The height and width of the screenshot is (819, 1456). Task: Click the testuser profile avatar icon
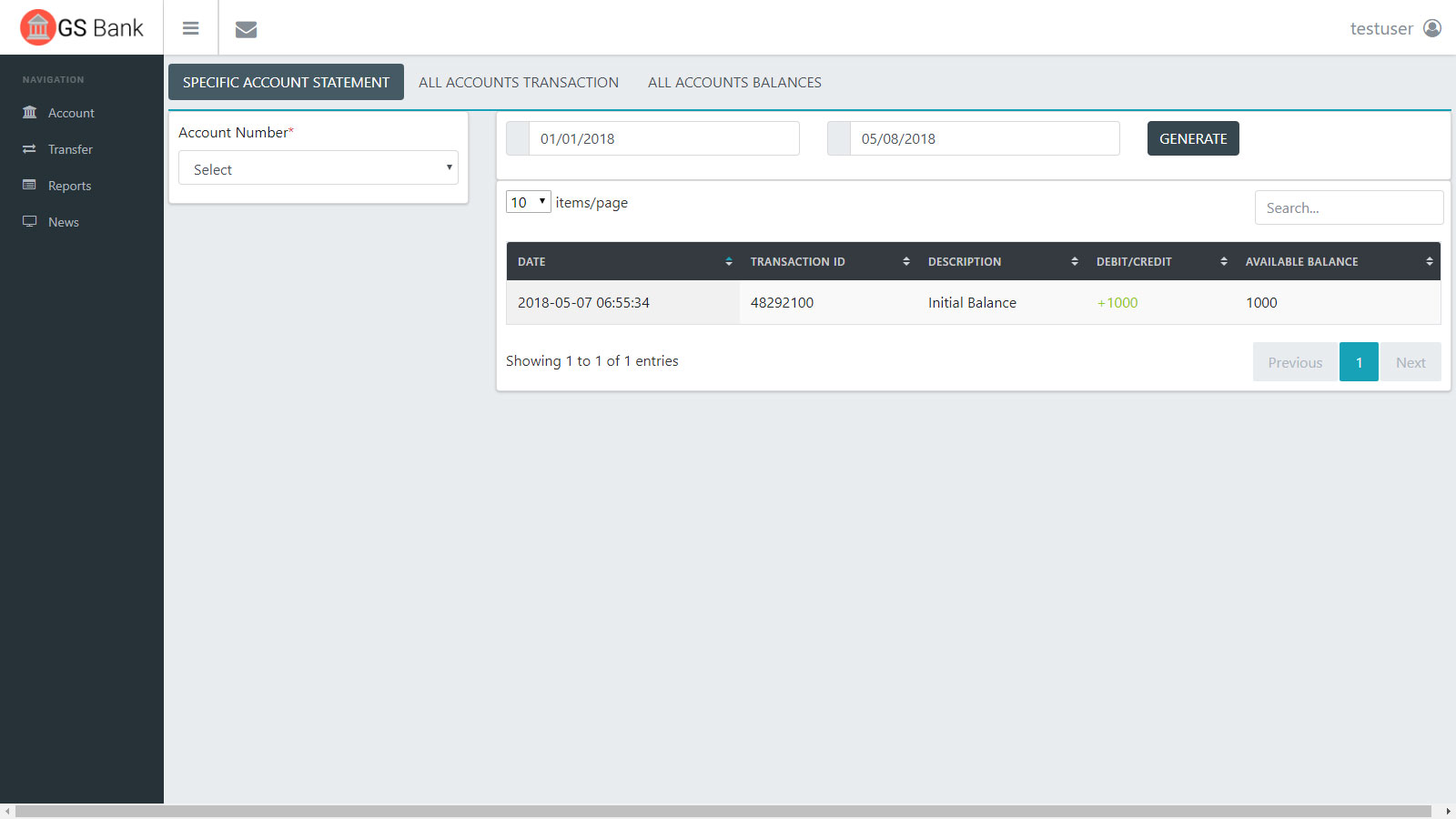(x=1432, y=28)
